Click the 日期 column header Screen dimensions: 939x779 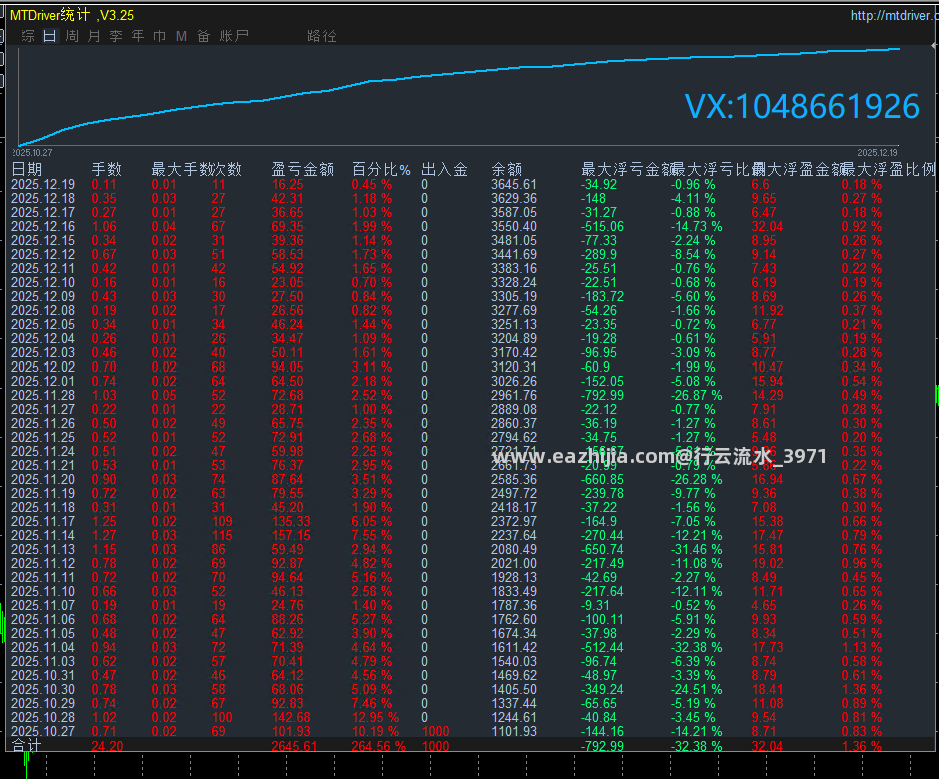coord(27,169)
